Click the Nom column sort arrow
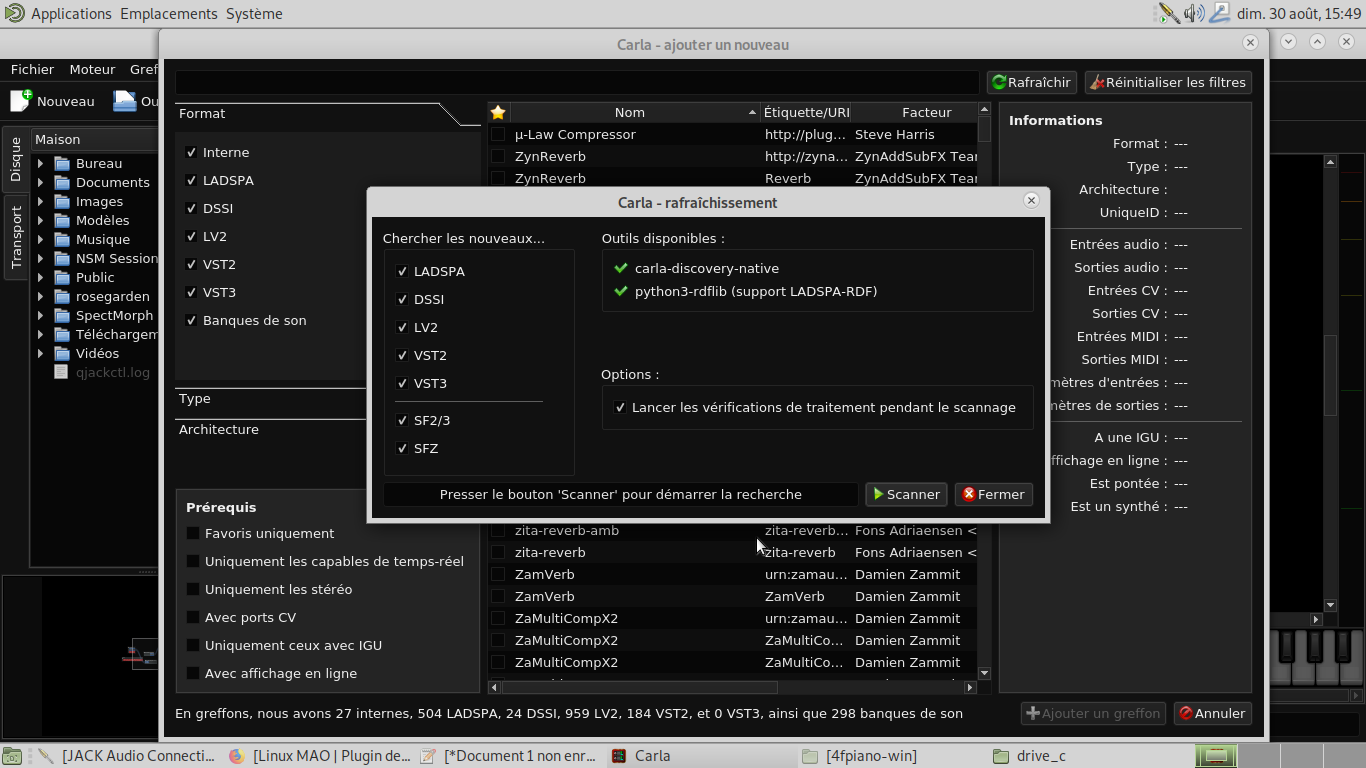The width and height of the screenshot is (1366, 768). point(753,112)
